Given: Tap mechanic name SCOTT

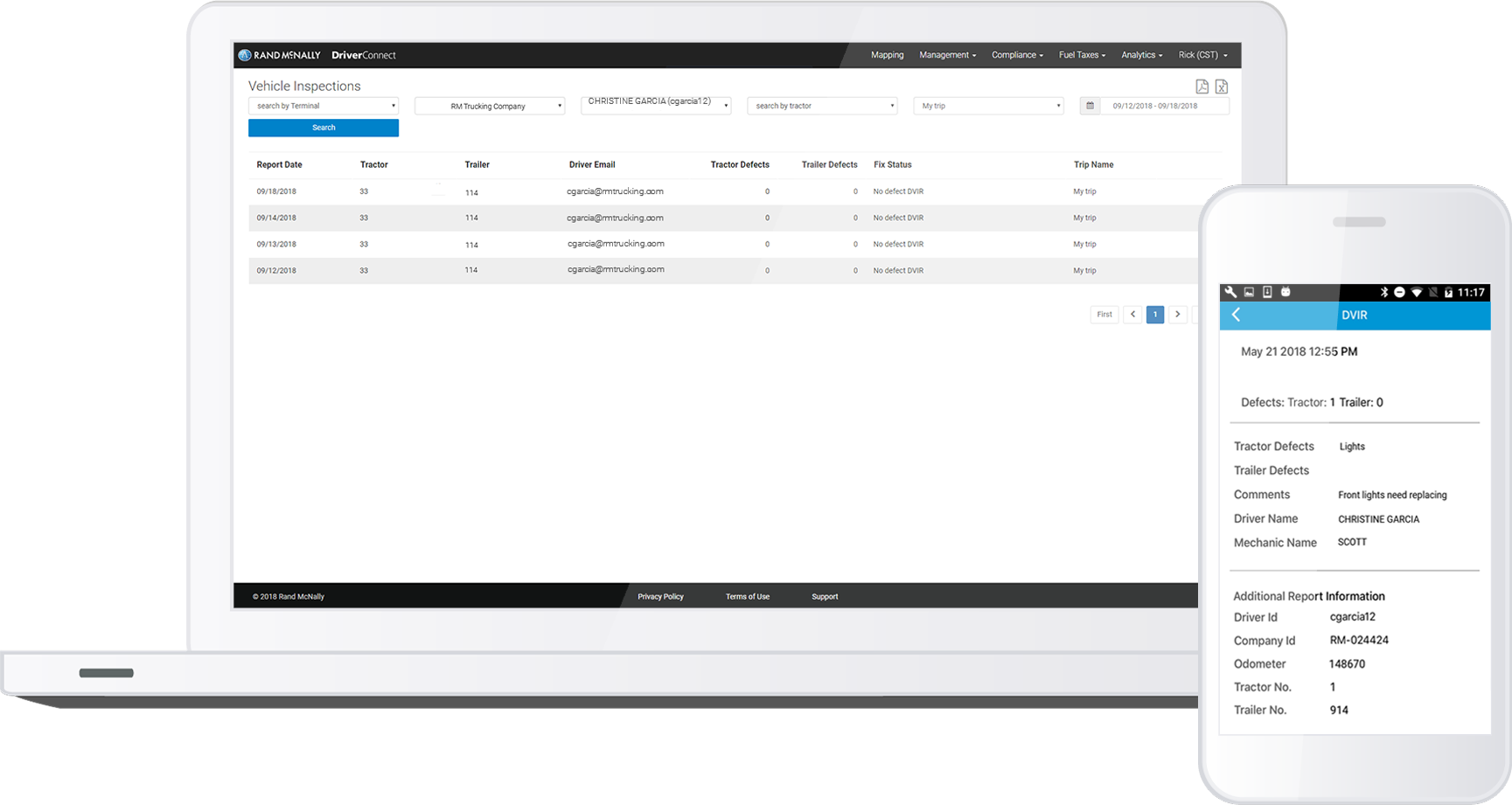Looking at the screenshot, I should (1352, 542).
